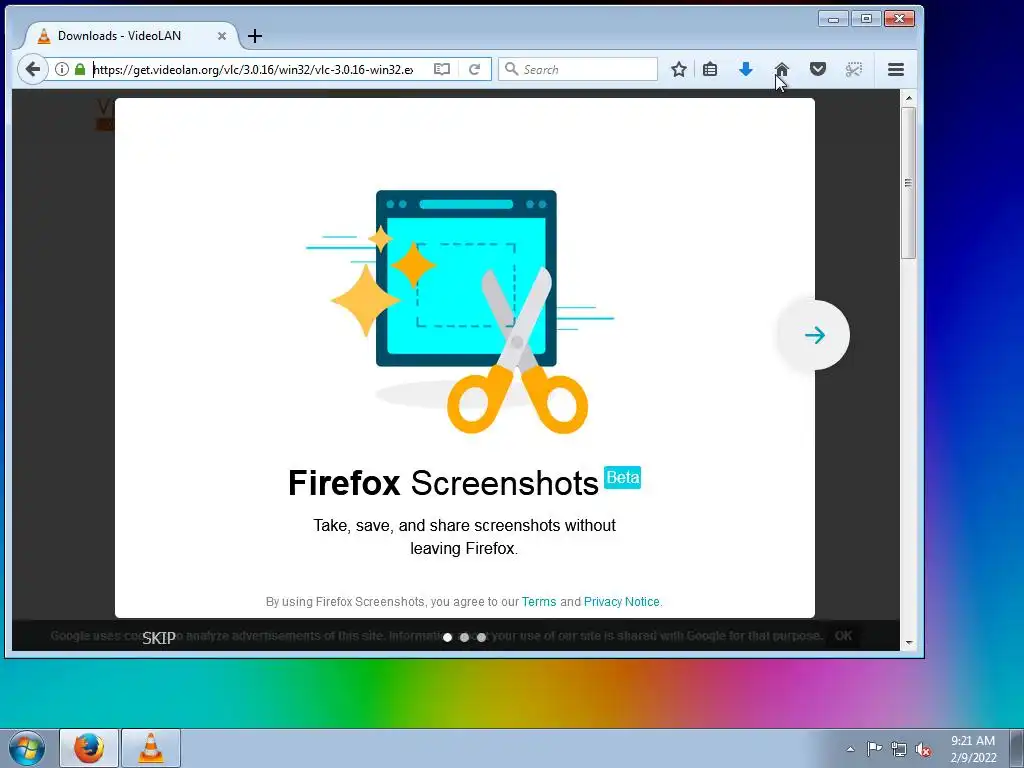The image size is (1024, 768).
Task: Click the Firefox Screenshots illustration
Action: (x=460, y=312)
